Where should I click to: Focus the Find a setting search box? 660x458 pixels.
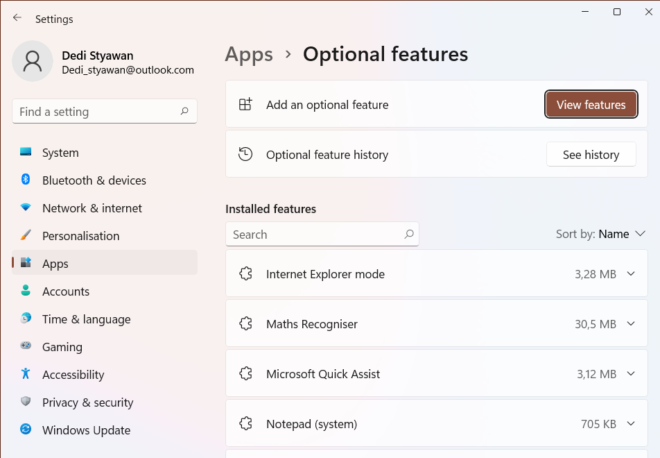tap(105, 111)
